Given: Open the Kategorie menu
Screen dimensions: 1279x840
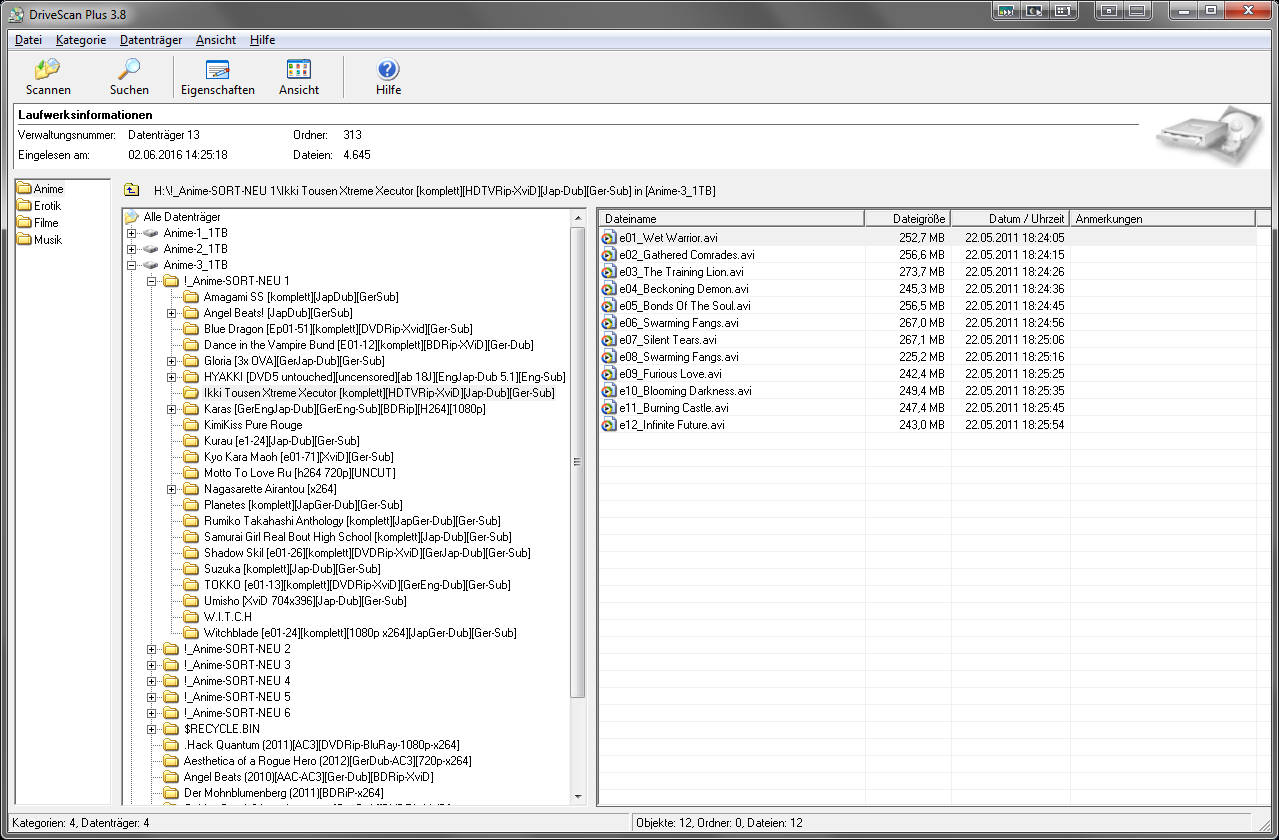Looking at the screenshot, I should click(x=81, y=40).
